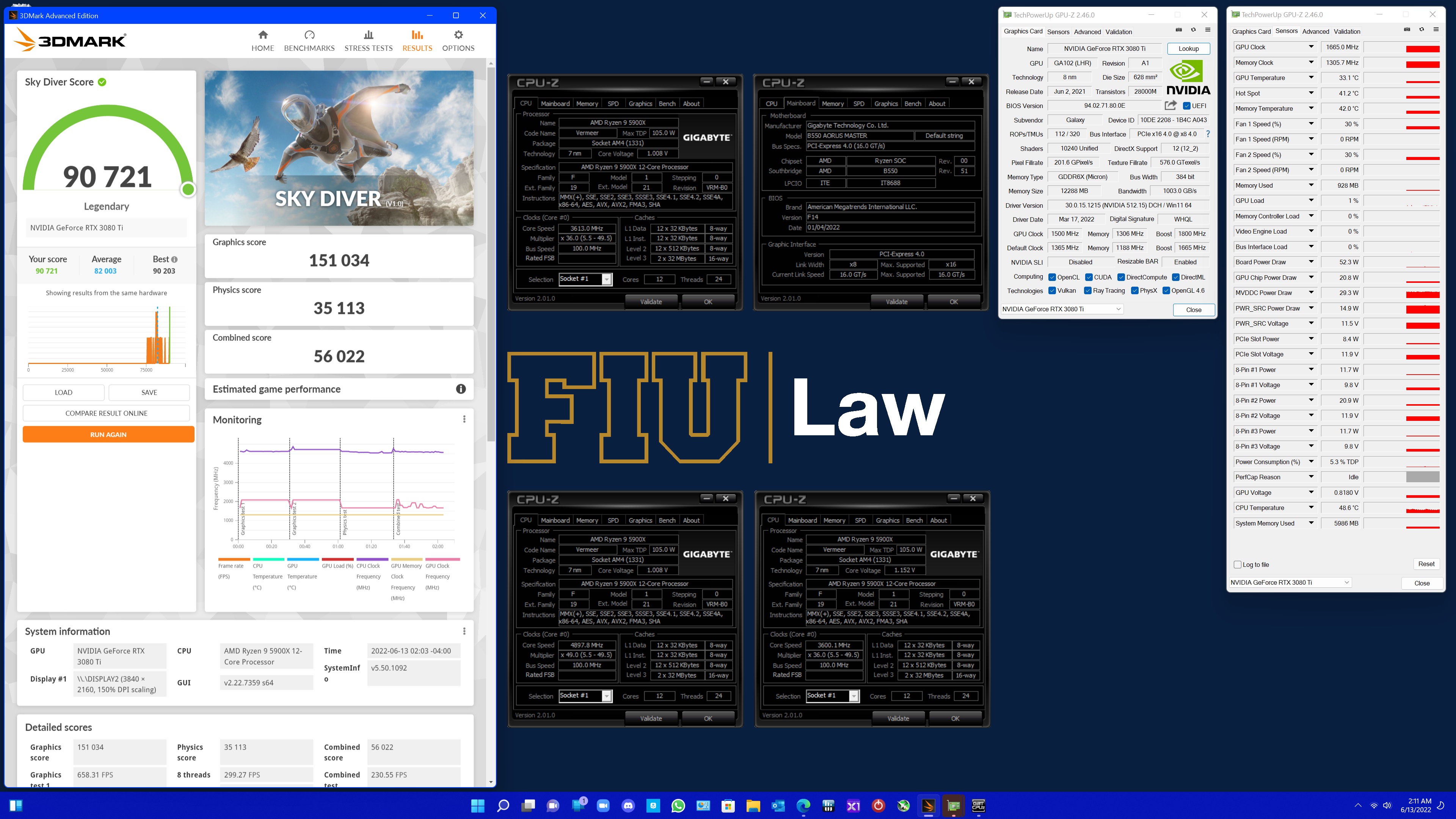
Task: Open the Memory tab in the top-left CPU-Z window
Action: pyautogui.click(x=587, y=104)
